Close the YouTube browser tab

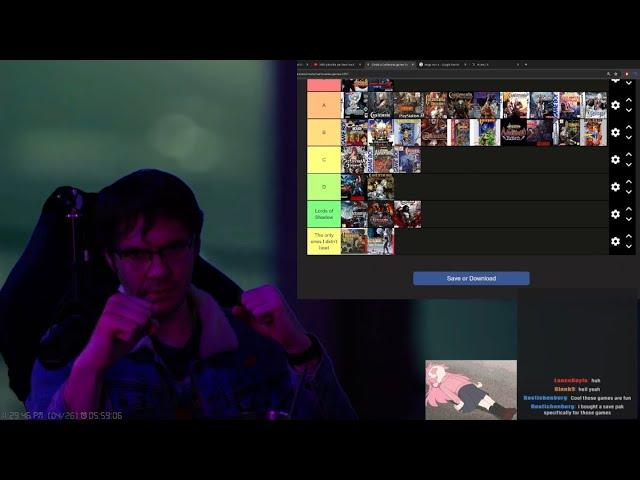tap(360, 64)
